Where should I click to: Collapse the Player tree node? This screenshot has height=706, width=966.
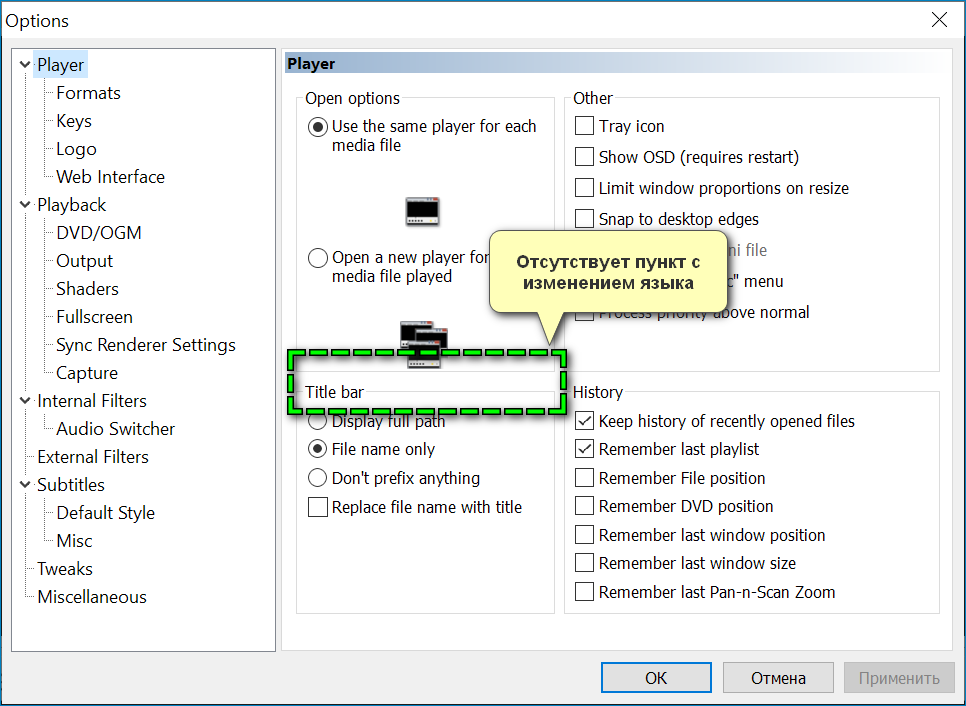(25, 65)
